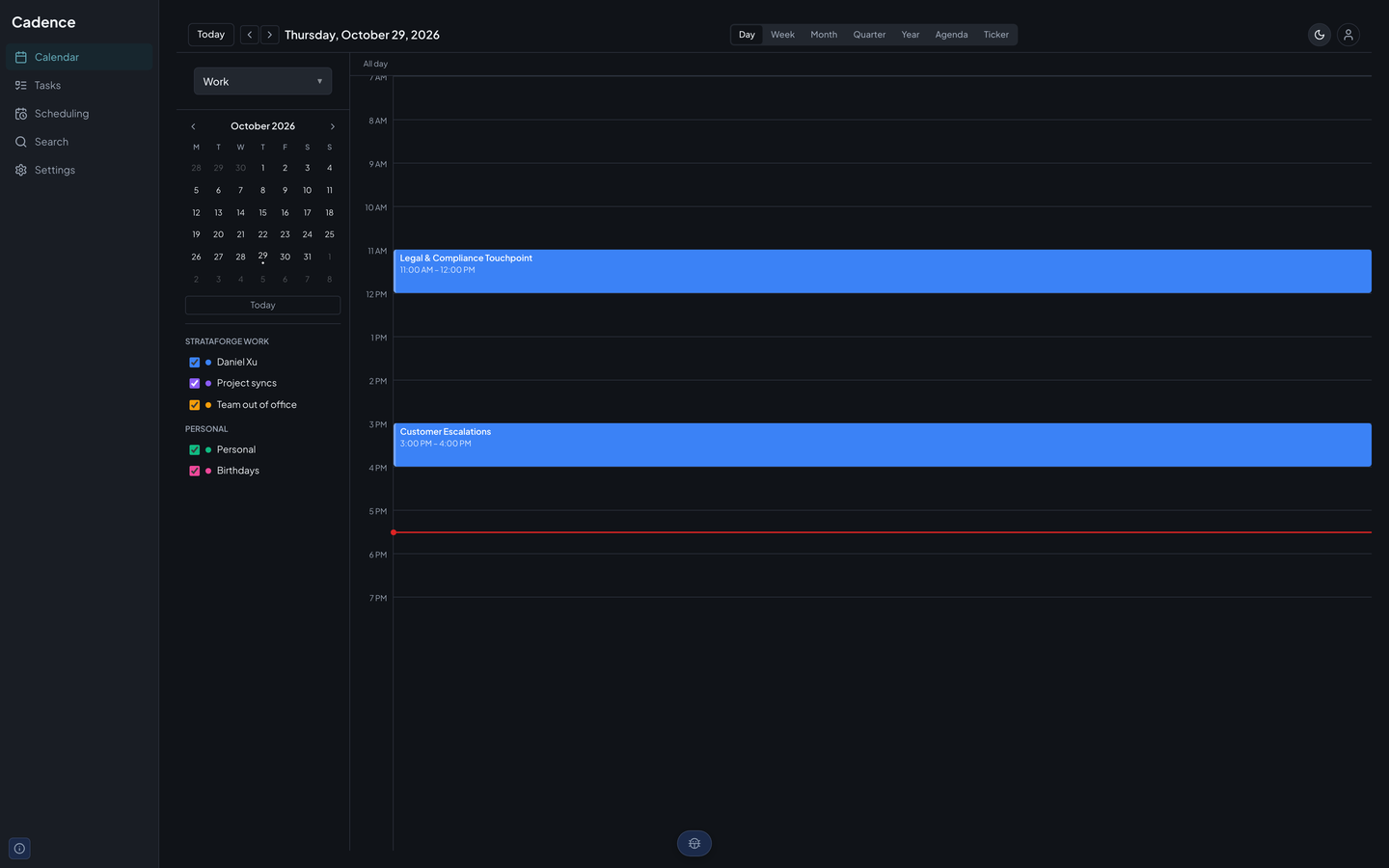Viewport: 1389px width, 868px height.
Task: Open Calendar in the sidebar
Action: click(79, 57)
